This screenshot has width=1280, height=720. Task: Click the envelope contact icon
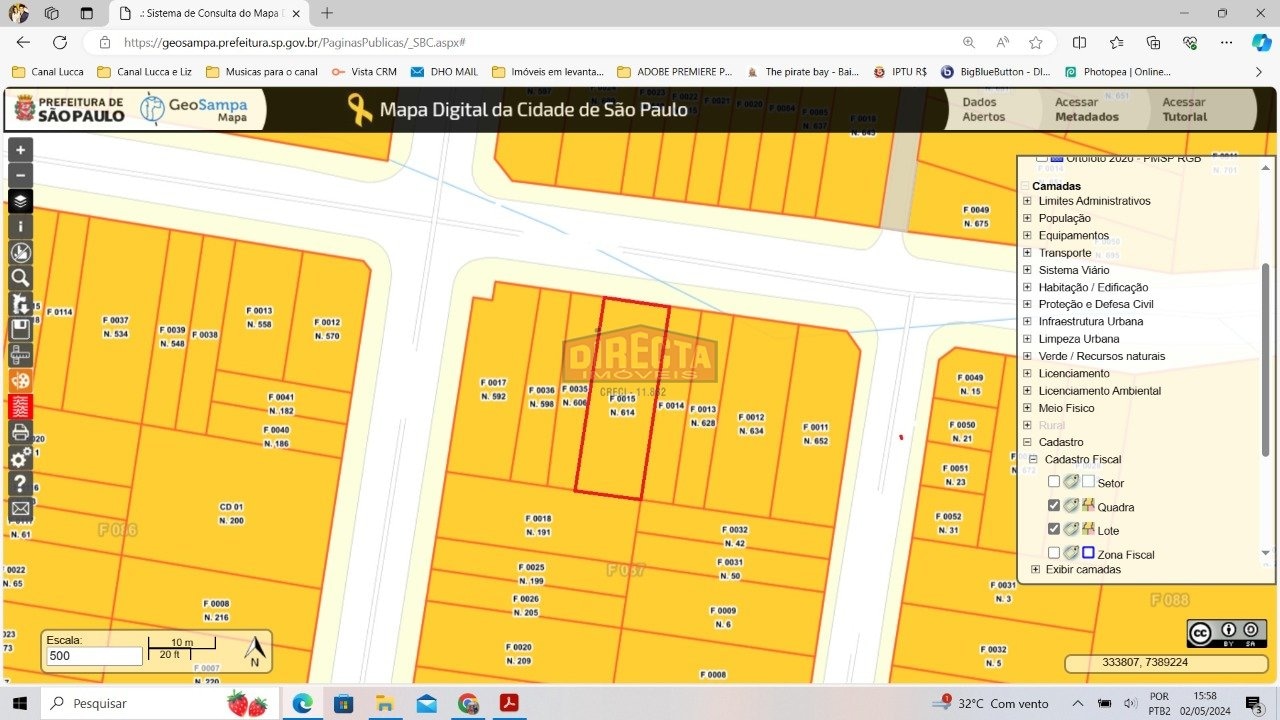(x=20, y=509)
